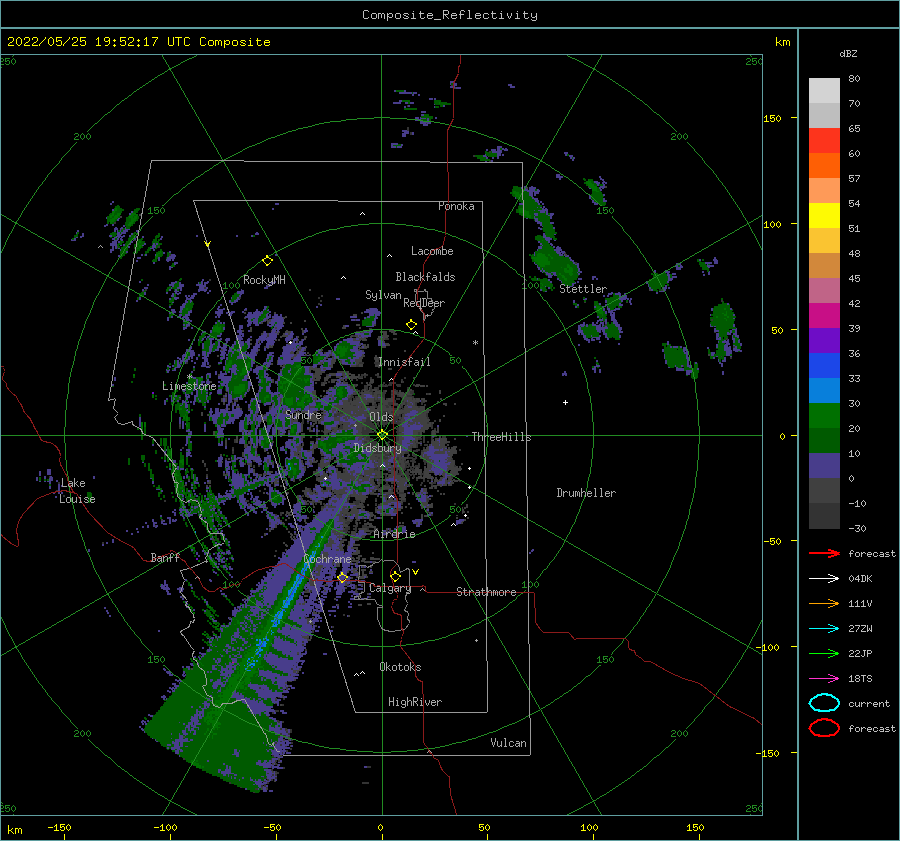Click the Strathmore label

click(x=486, y=592)
